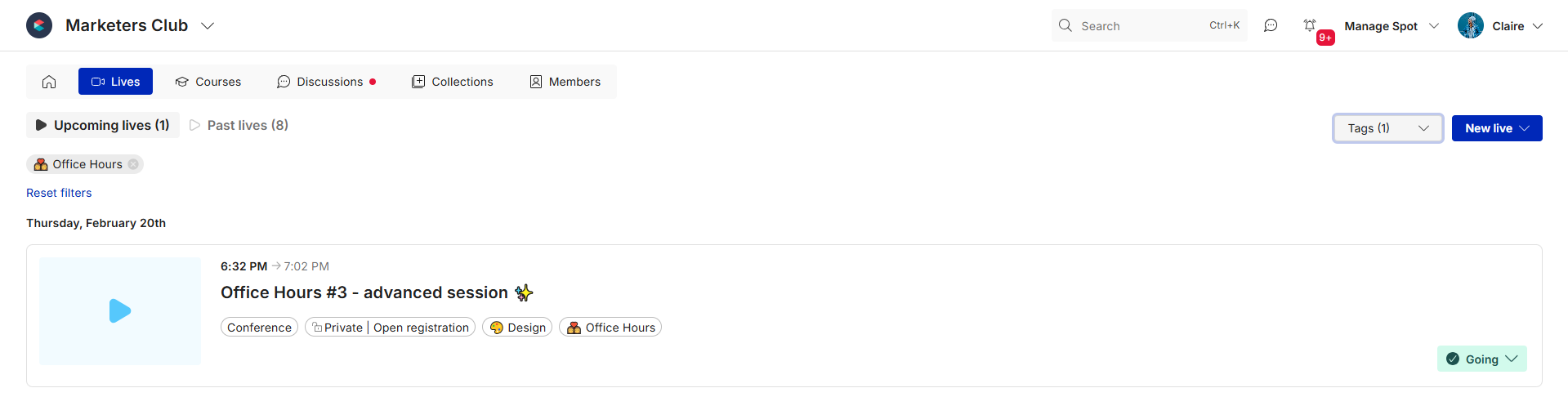Open the home tab icon
This screenshot has height=397, width=1568.
click(x=49, y=82)
